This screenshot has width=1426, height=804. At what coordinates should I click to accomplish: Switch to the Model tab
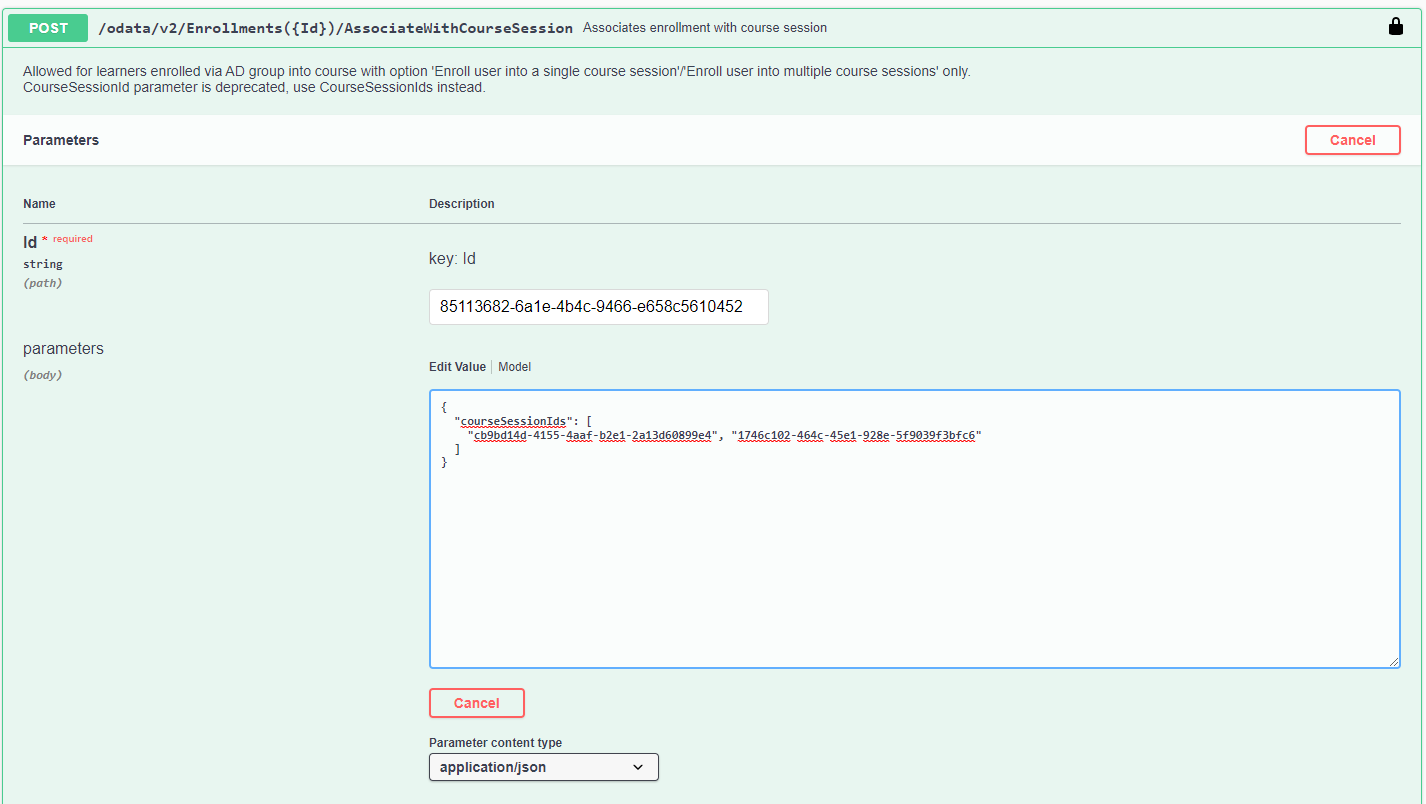pos(514,367)
